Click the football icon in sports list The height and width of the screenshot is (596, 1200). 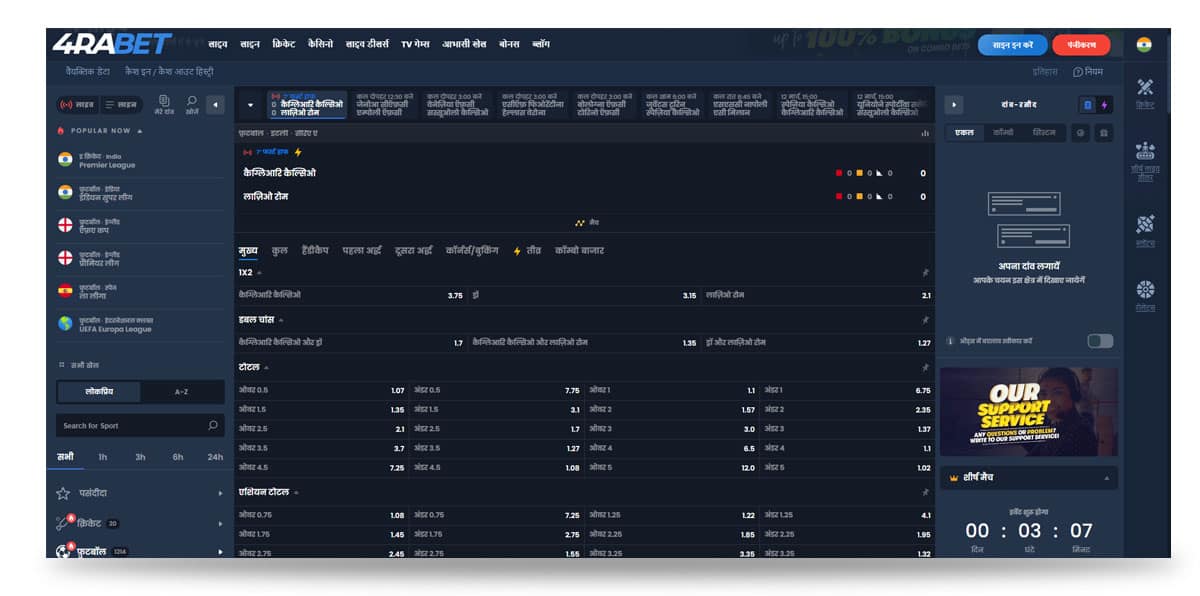64,551
